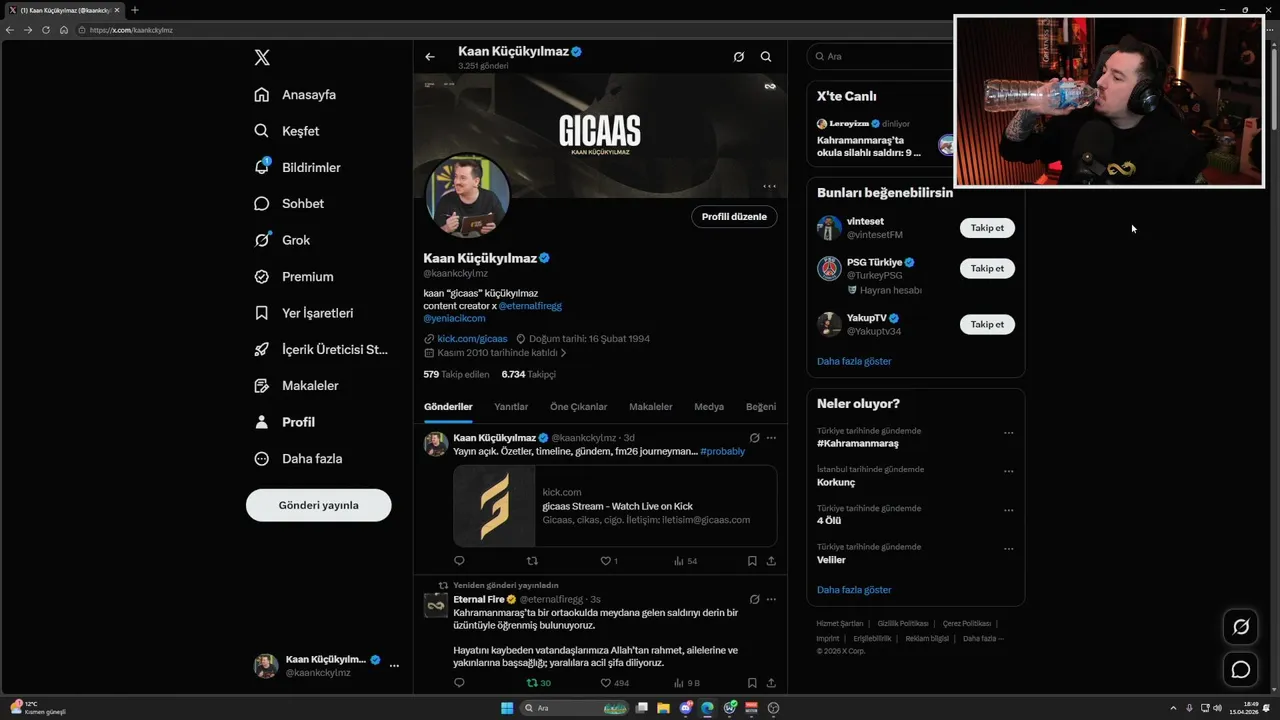1280x720 pixels.
Task: Open gicaas Stream Kick link card
Action: [x=615, y=506]
